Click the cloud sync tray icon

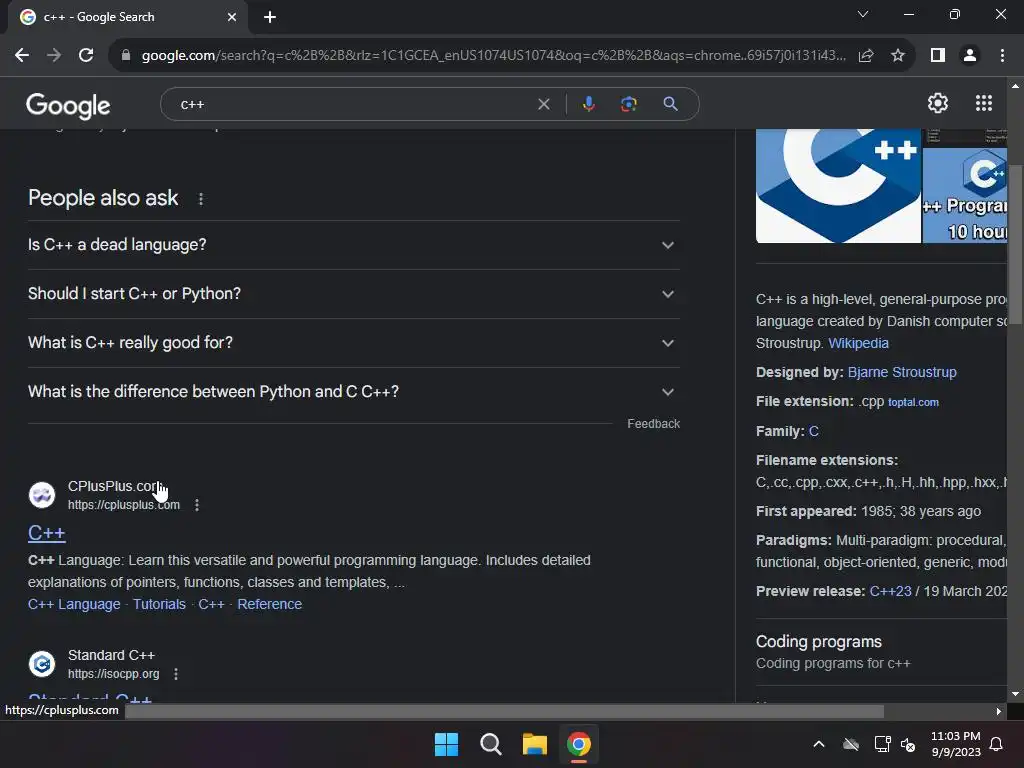(x=850, y=744)
